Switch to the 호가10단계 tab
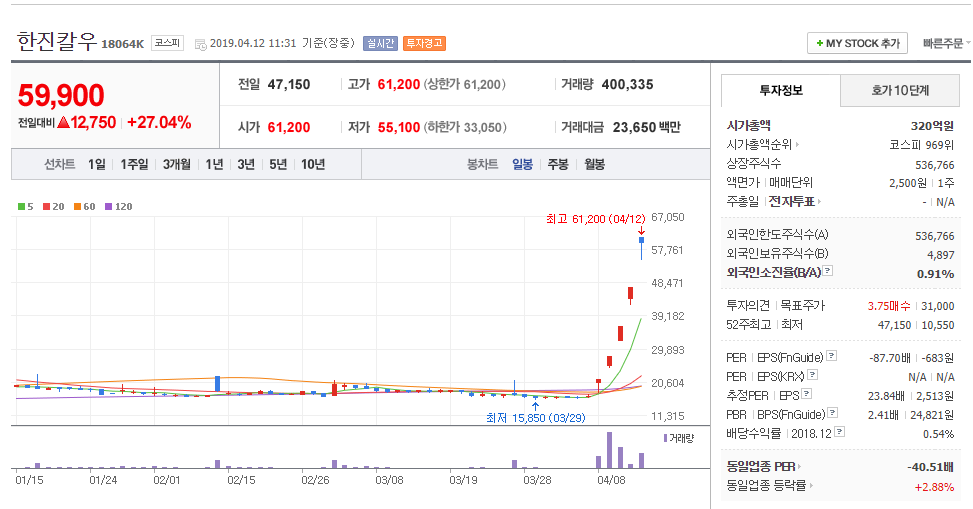This screenshot has width=973, height=509. [x=900, y=91]
